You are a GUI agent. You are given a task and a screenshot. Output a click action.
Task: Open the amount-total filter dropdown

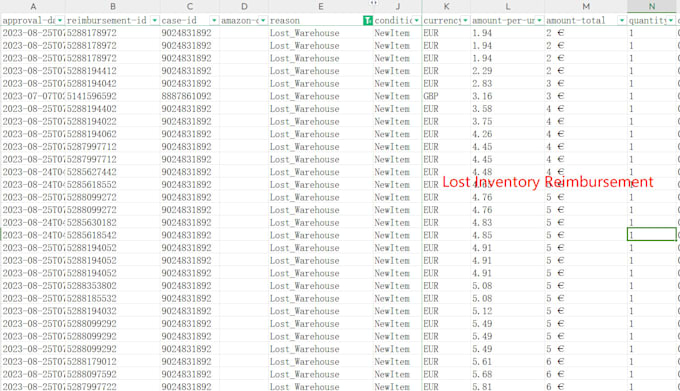coord(622,20)
